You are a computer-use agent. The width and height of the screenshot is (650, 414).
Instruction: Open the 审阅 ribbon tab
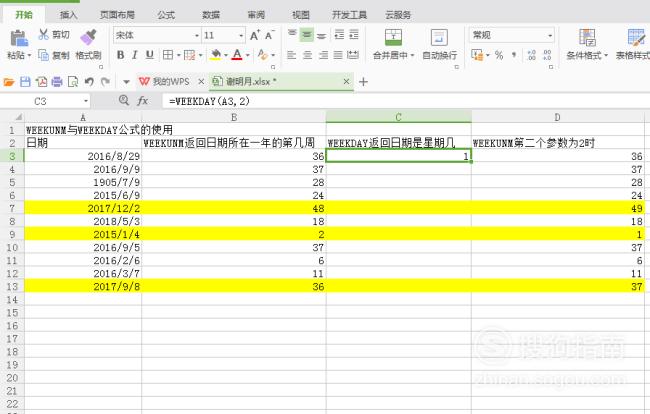(x=256, y=15)
